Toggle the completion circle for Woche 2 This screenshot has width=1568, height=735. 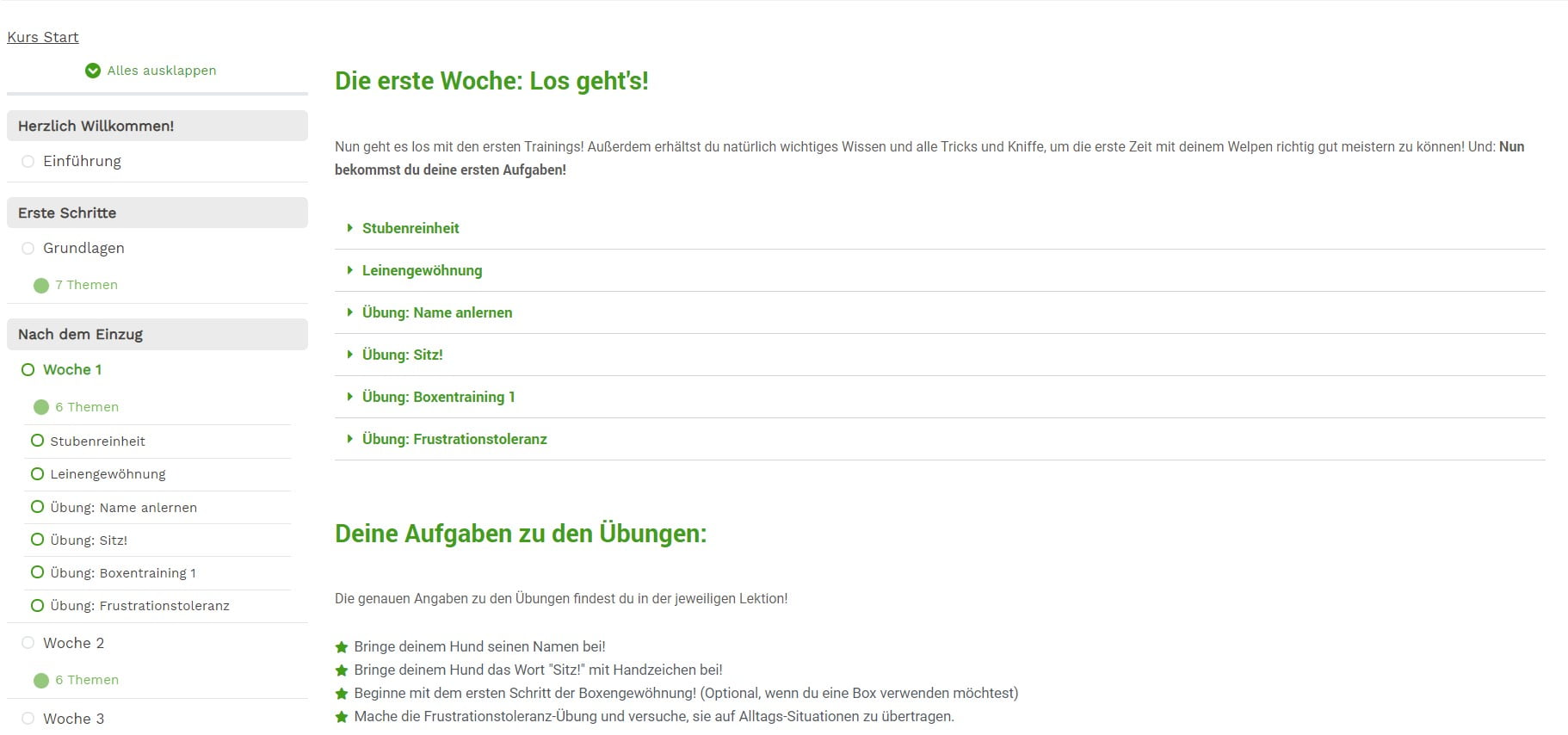(x=28, y=643)
